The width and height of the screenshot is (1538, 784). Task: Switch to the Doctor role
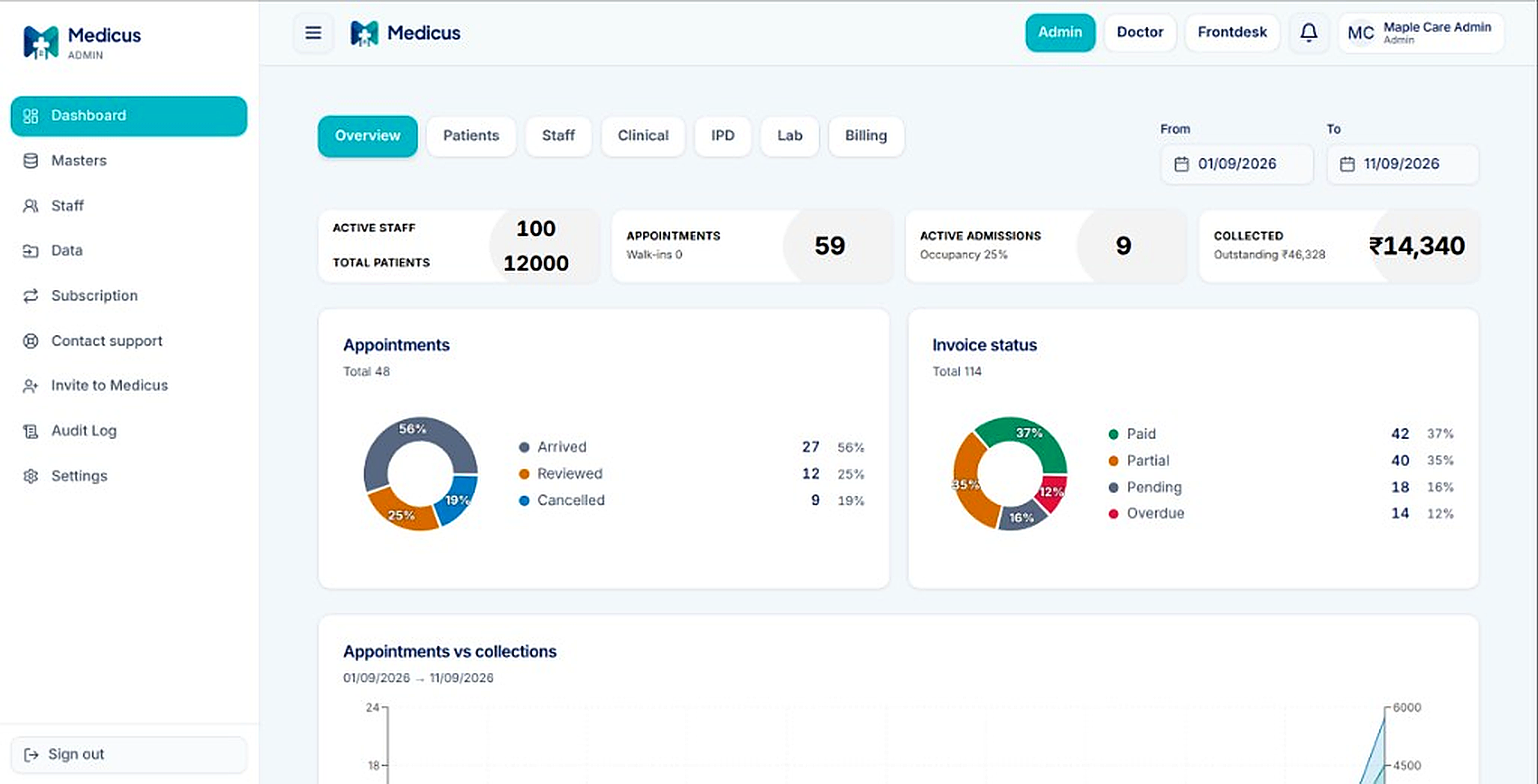[x=1140, y=32]
